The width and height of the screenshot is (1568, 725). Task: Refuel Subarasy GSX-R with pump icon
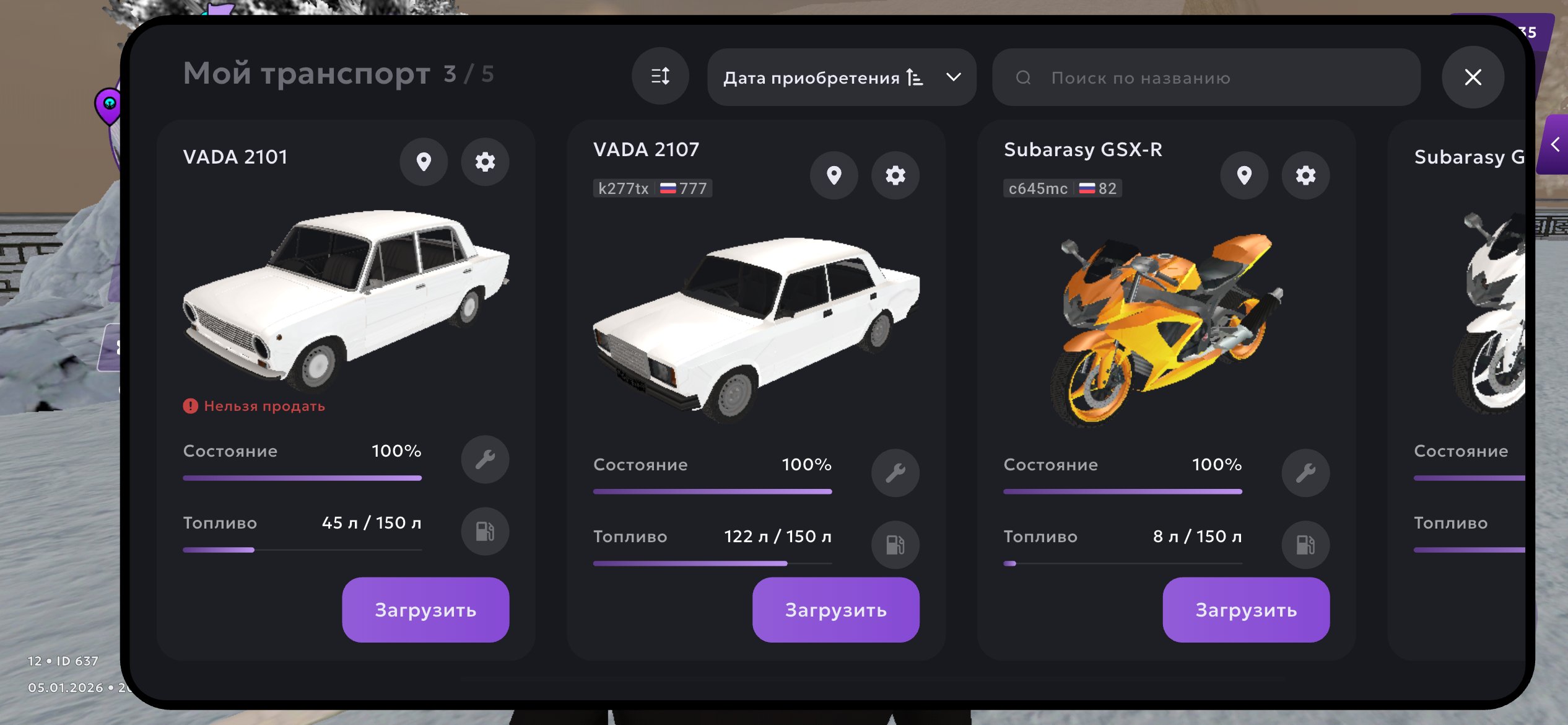tap(1305, 545)
